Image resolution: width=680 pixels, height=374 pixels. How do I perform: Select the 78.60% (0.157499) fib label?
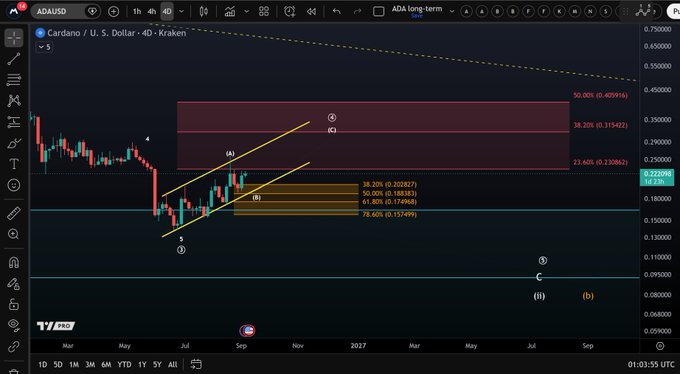[389, 214]
